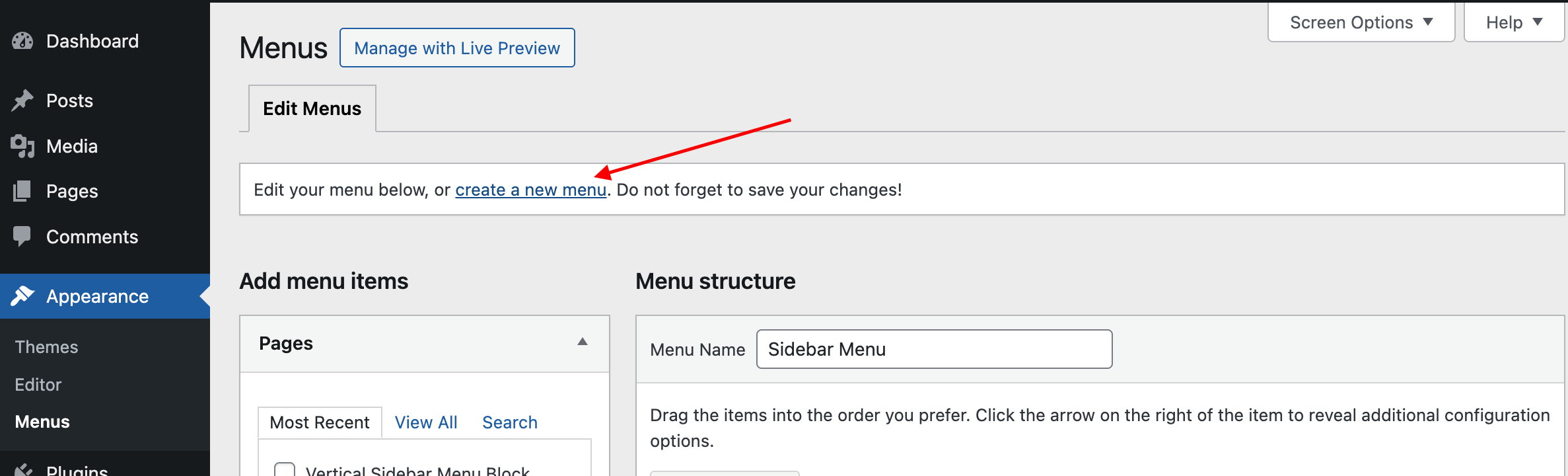Select the View All tab
Viewport: 1568px width, 476px height.
click(426, 422)
